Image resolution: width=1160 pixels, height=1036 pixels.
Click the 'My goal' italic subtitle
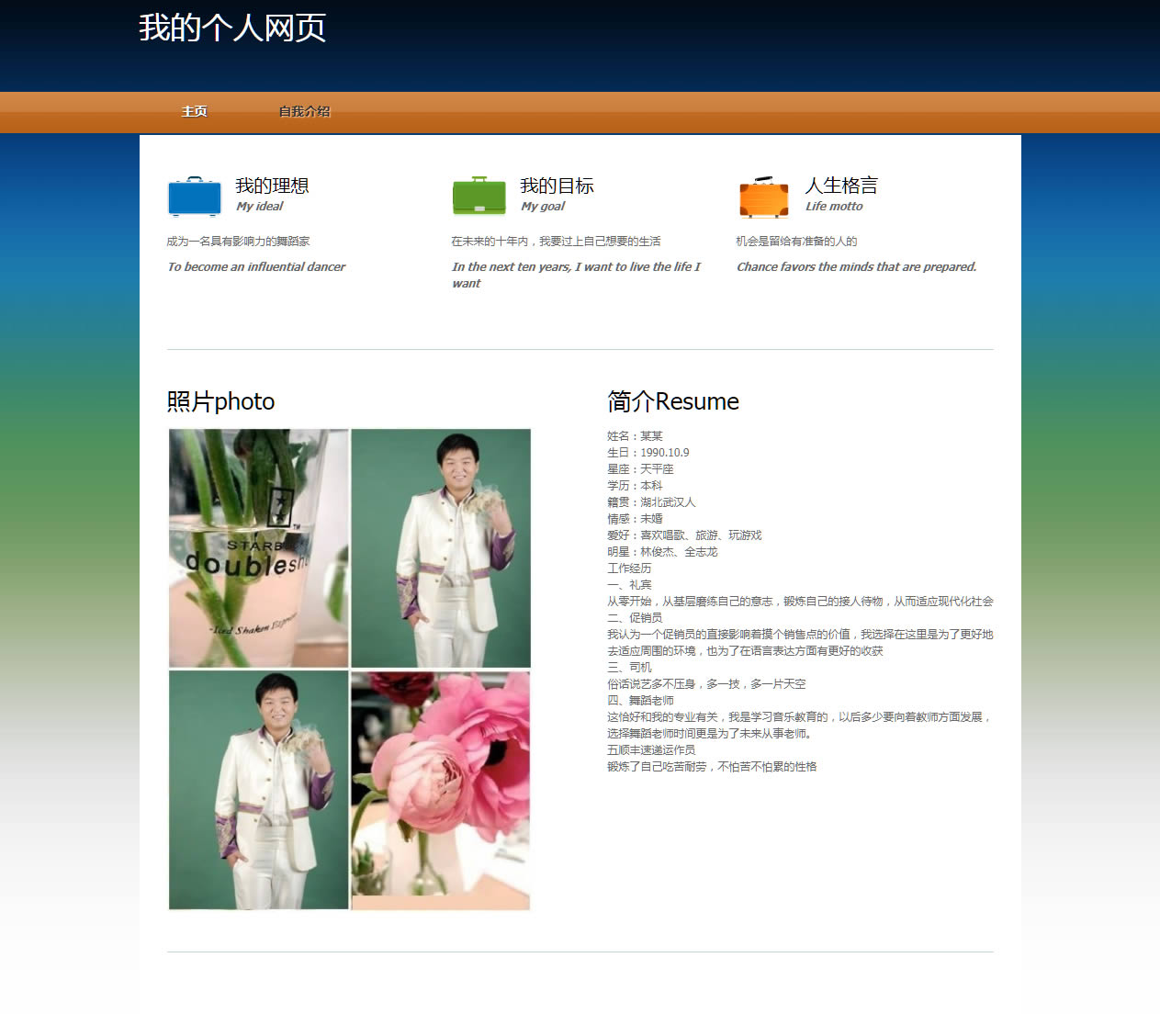542,207
